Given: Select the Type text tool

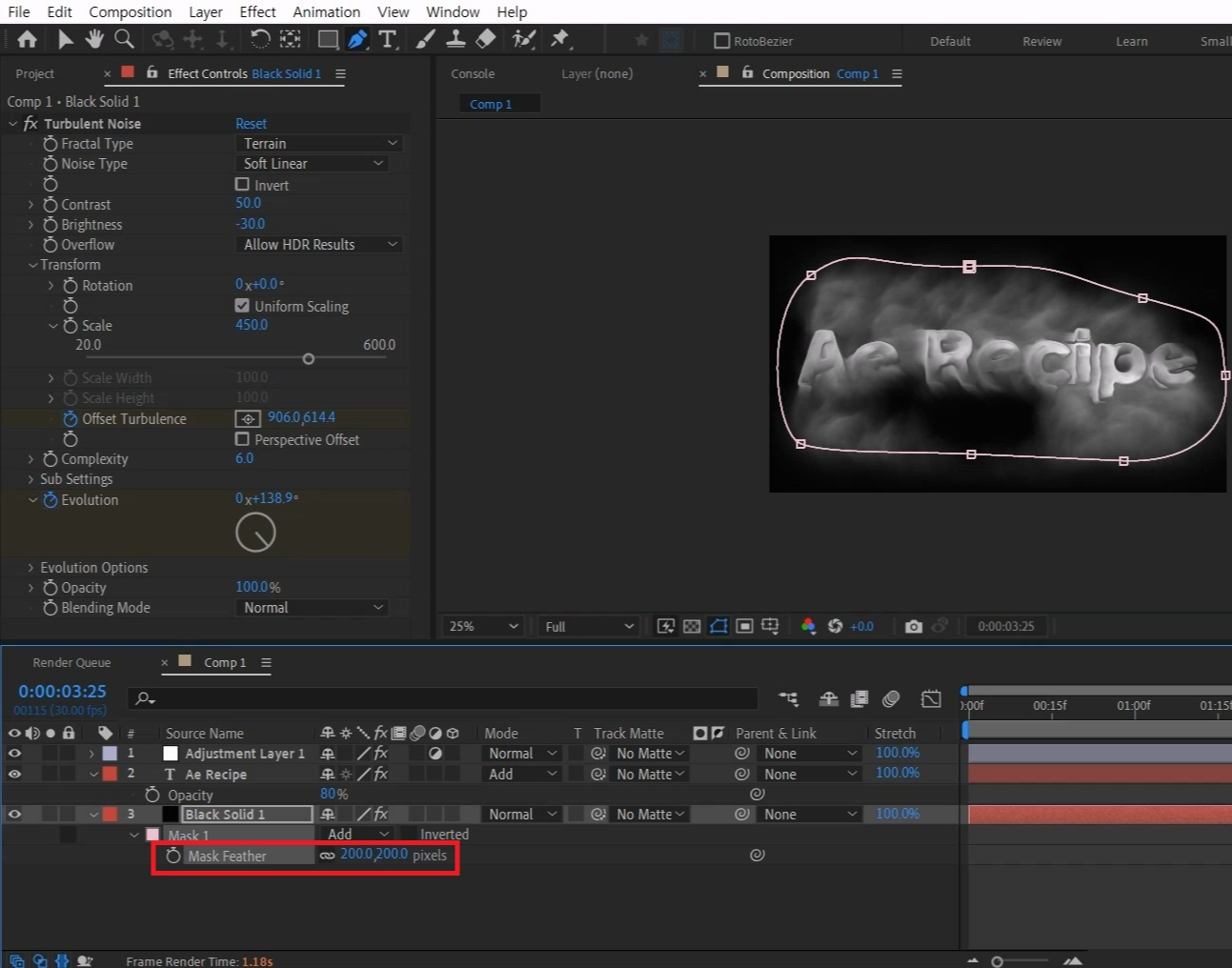Looking at the screenshot, I should (x=387, y=39).
